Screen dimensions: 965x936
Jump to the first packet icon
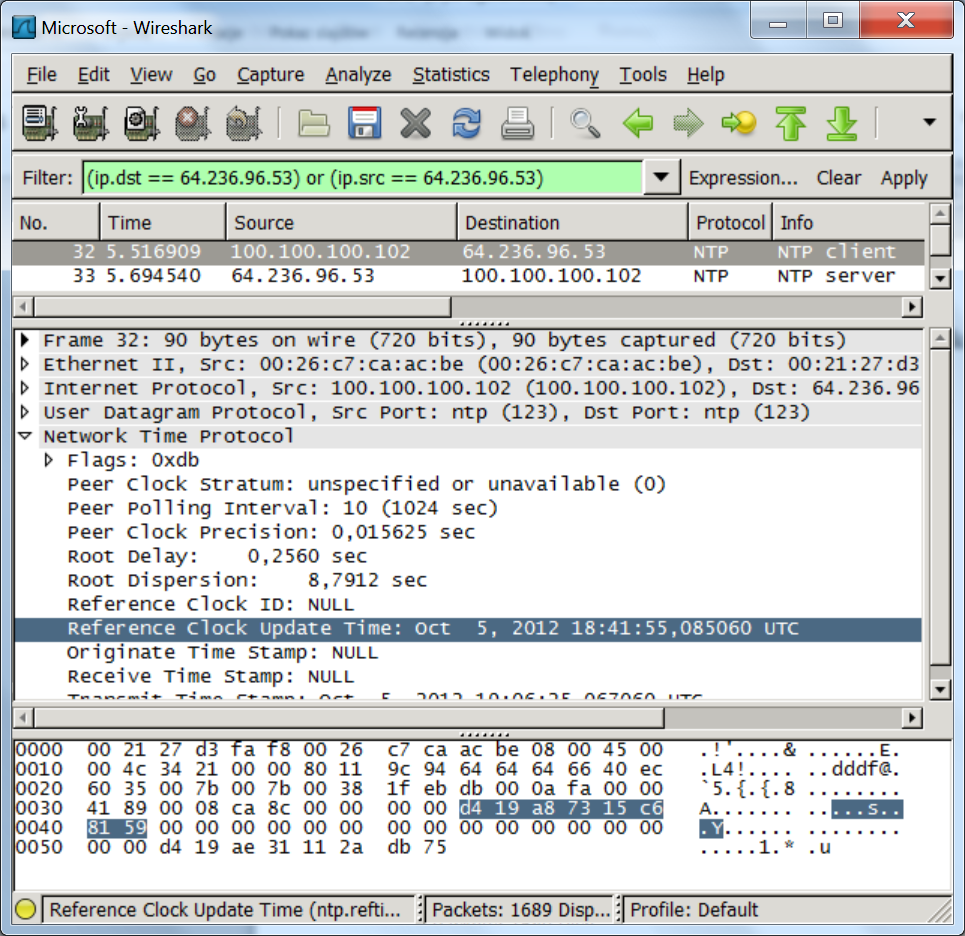coord(791,122)
